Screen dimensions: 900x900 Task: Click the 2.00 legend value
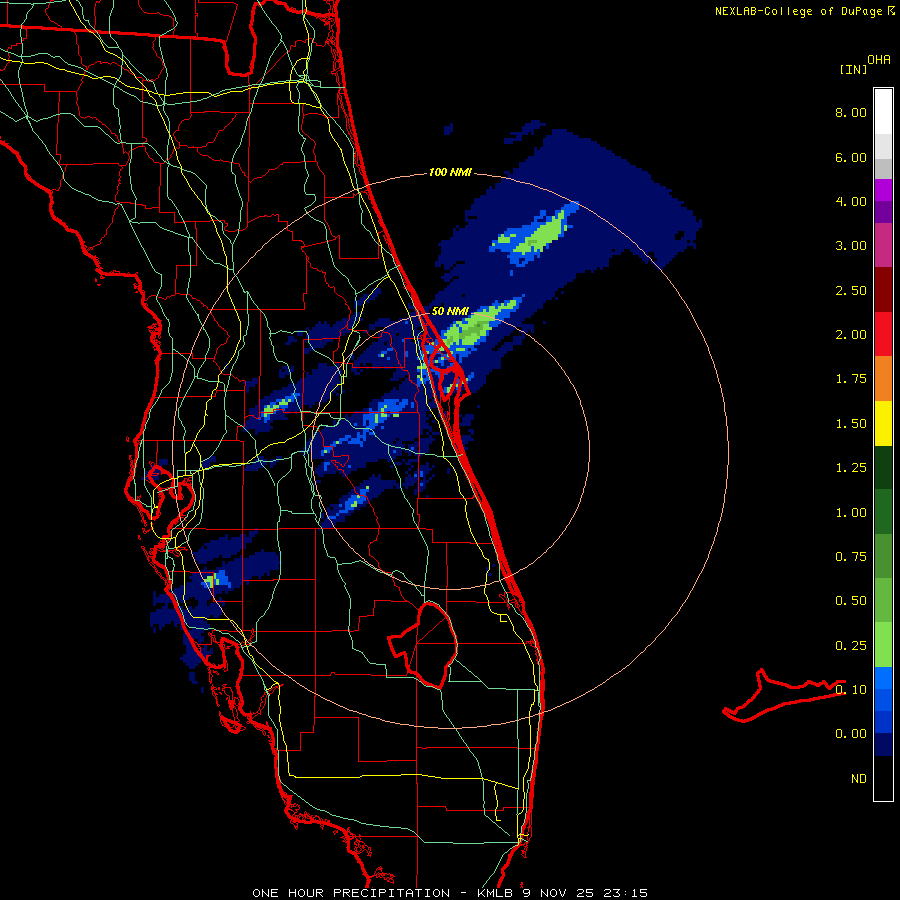(x=851, y=335)
